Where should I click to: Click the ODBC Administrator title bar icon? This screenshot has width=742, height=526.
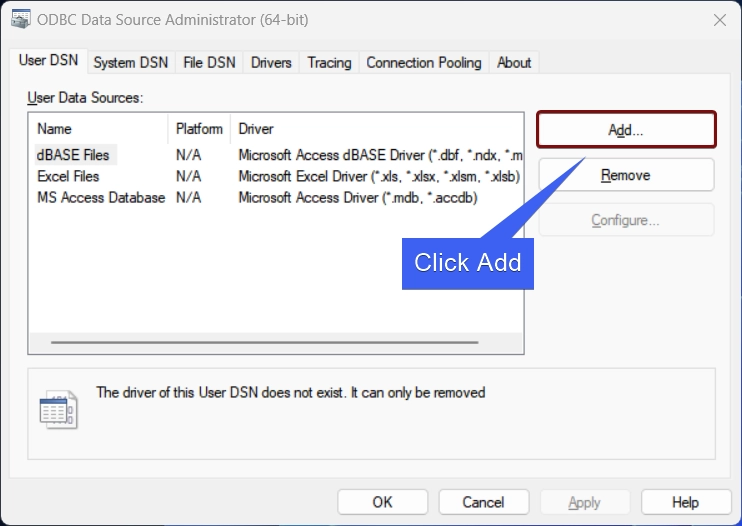(21, 19)
